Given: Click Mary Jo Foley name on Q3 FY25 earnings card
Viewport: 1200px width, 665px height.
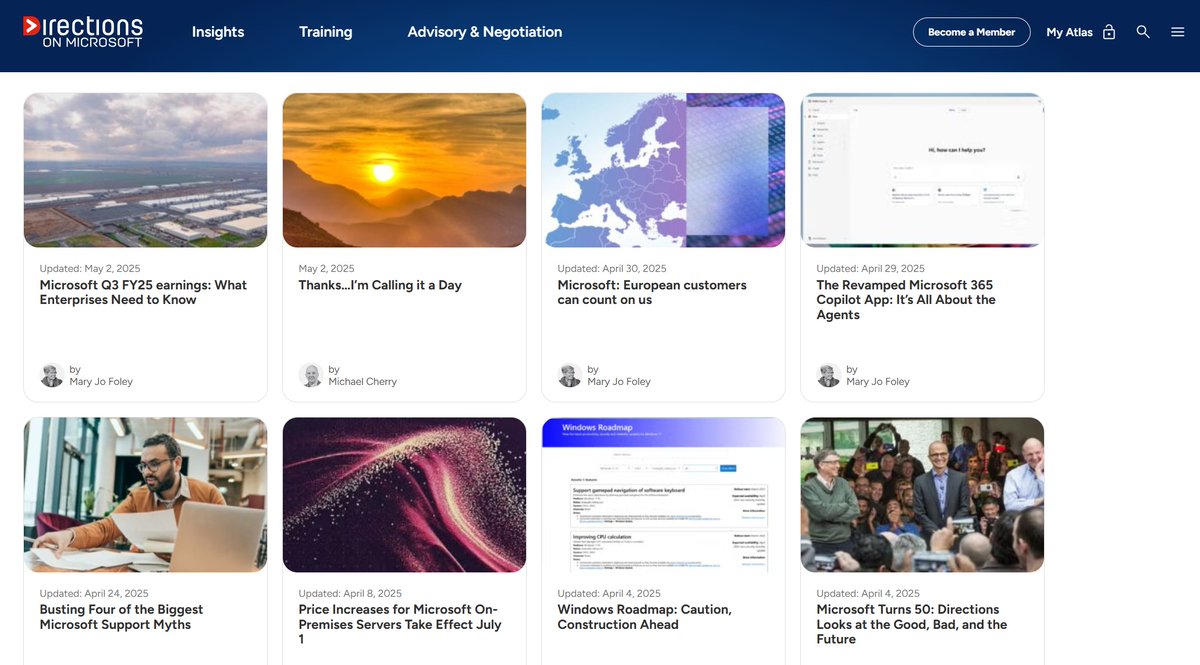Looking at the screenshot, I should coord(101,382).
